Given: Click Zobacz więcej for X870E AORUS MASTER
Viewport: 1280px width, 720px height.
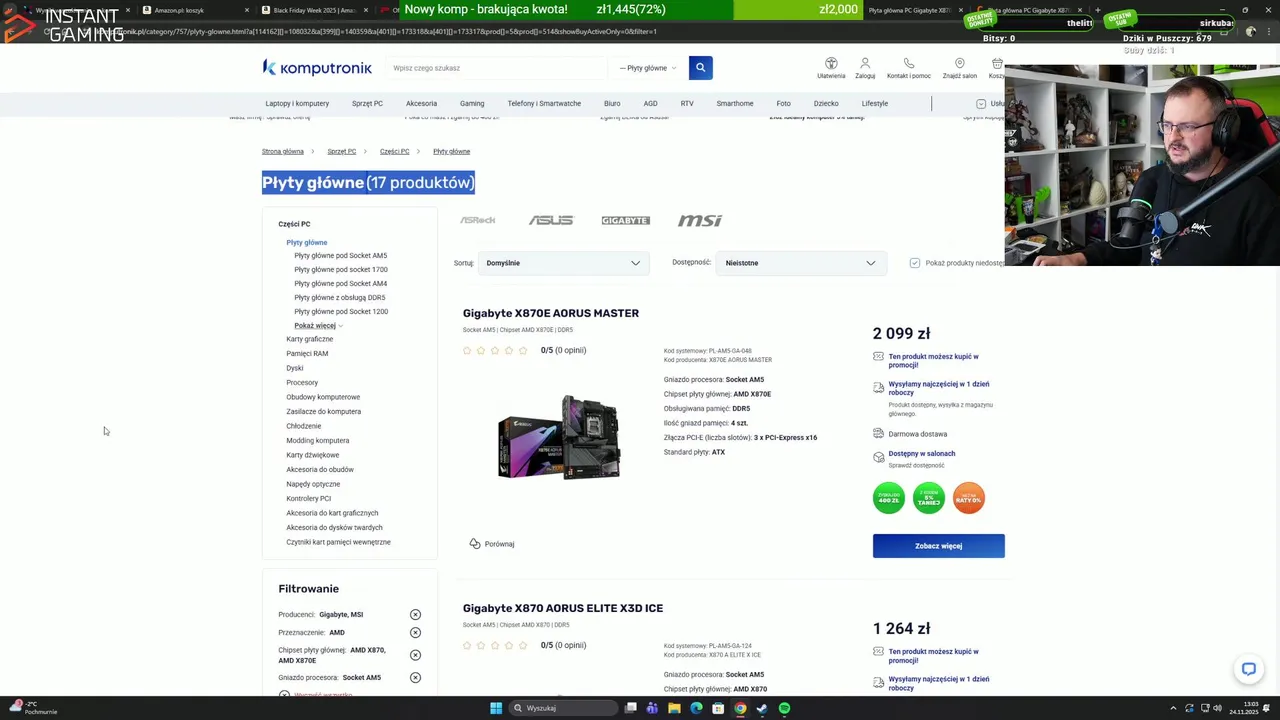Looking at the screenshot, I should (938, 546).
